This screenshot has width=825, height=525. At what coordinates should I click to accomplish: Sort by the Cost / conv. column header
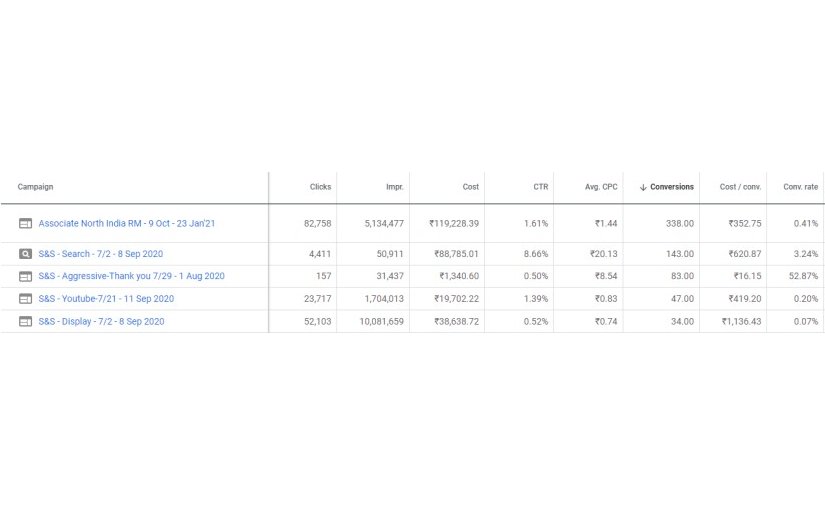(x=740, y=187)
